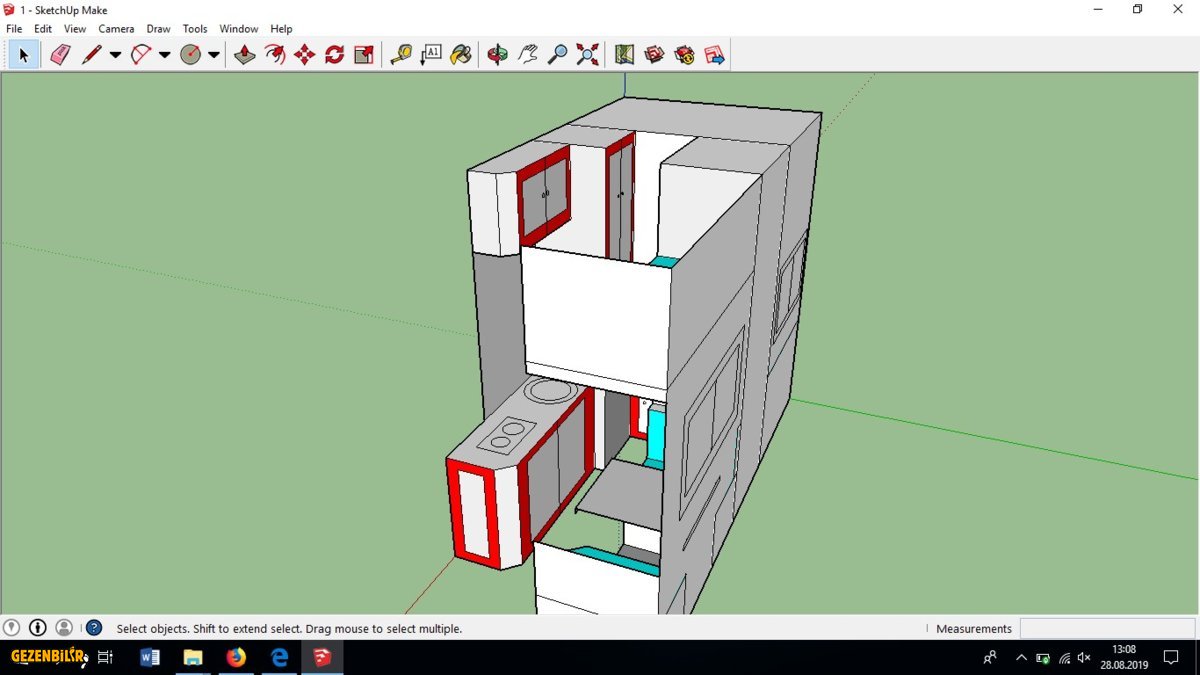
Task: Open 3D Warehouse from the toolbar
Action: pyautogui.click(x=655, y=55)
